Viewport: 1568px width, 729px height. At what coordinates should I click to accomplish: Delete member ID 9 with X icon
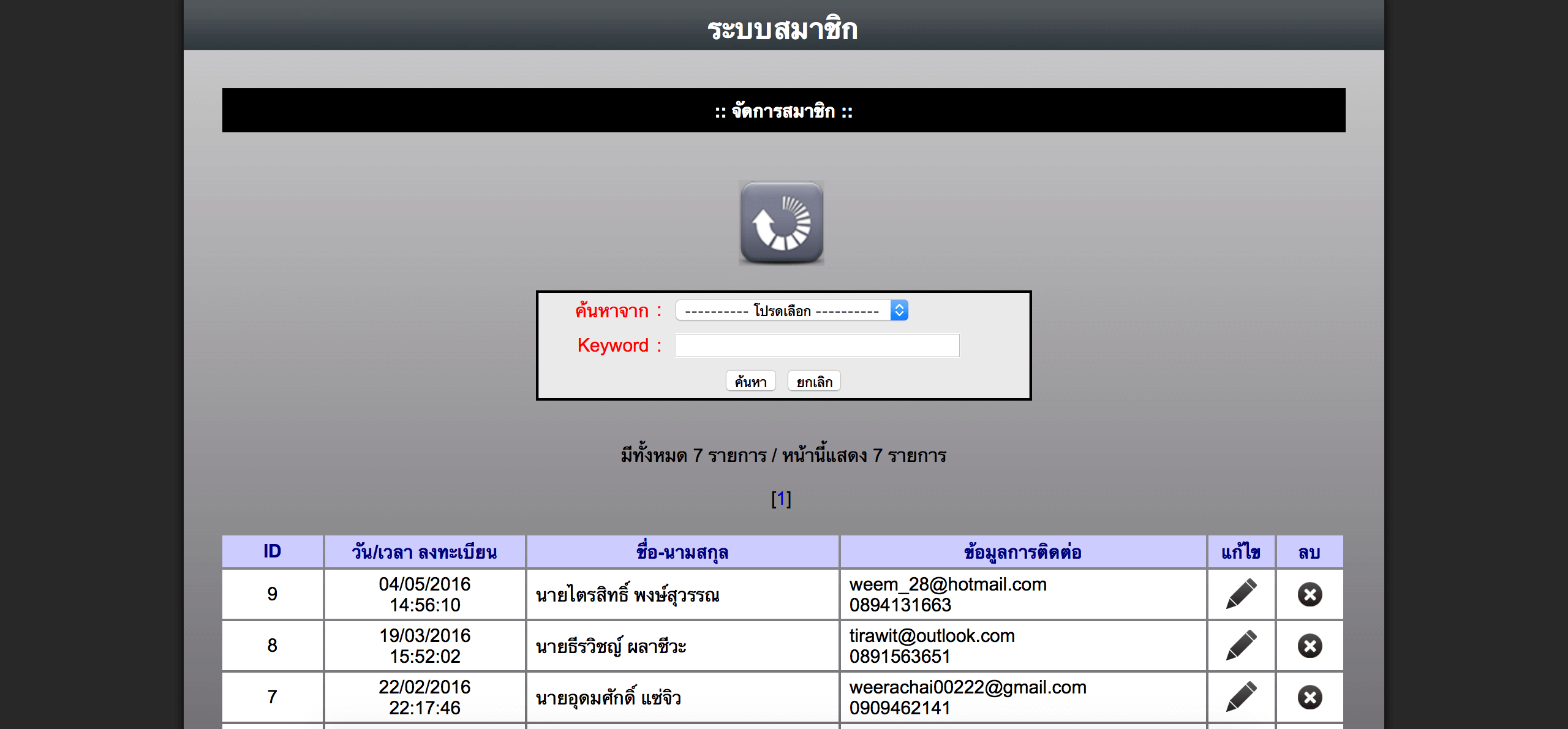point(1310,594)
